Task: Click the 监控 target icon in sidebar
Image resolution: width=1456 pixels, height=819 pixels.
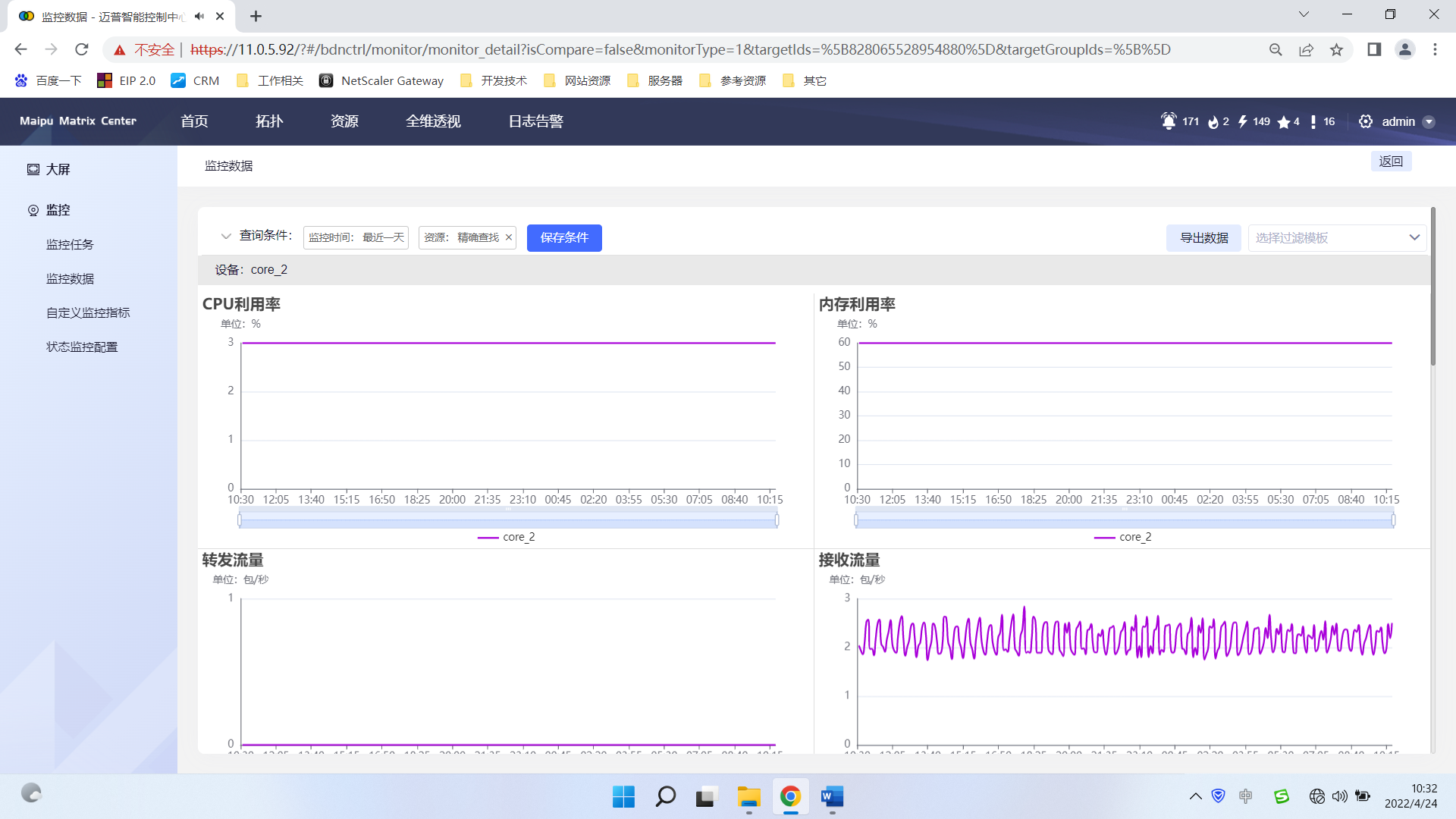Action: [33, 210]
